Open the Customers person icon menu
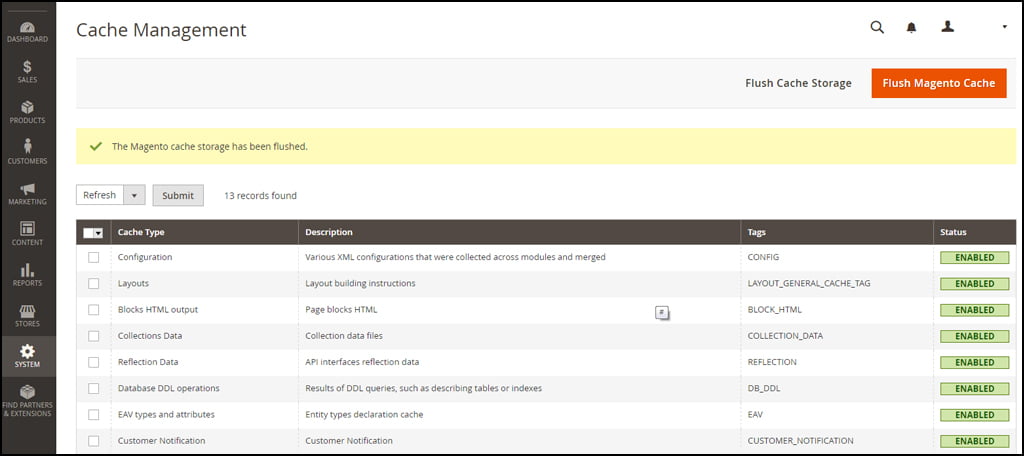Viewport: 1024px width, 456px height. click(x=27, y=153)
